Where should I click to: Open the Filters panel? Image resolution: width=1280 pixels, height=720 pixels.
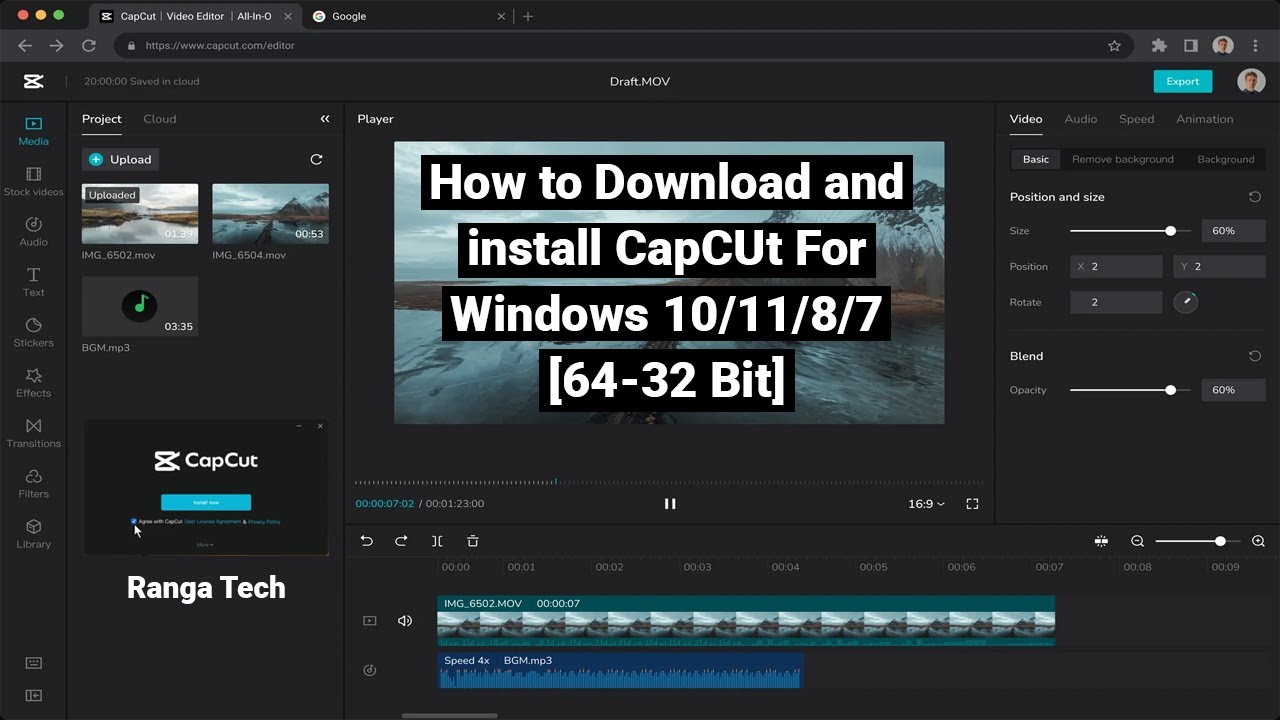33,484
